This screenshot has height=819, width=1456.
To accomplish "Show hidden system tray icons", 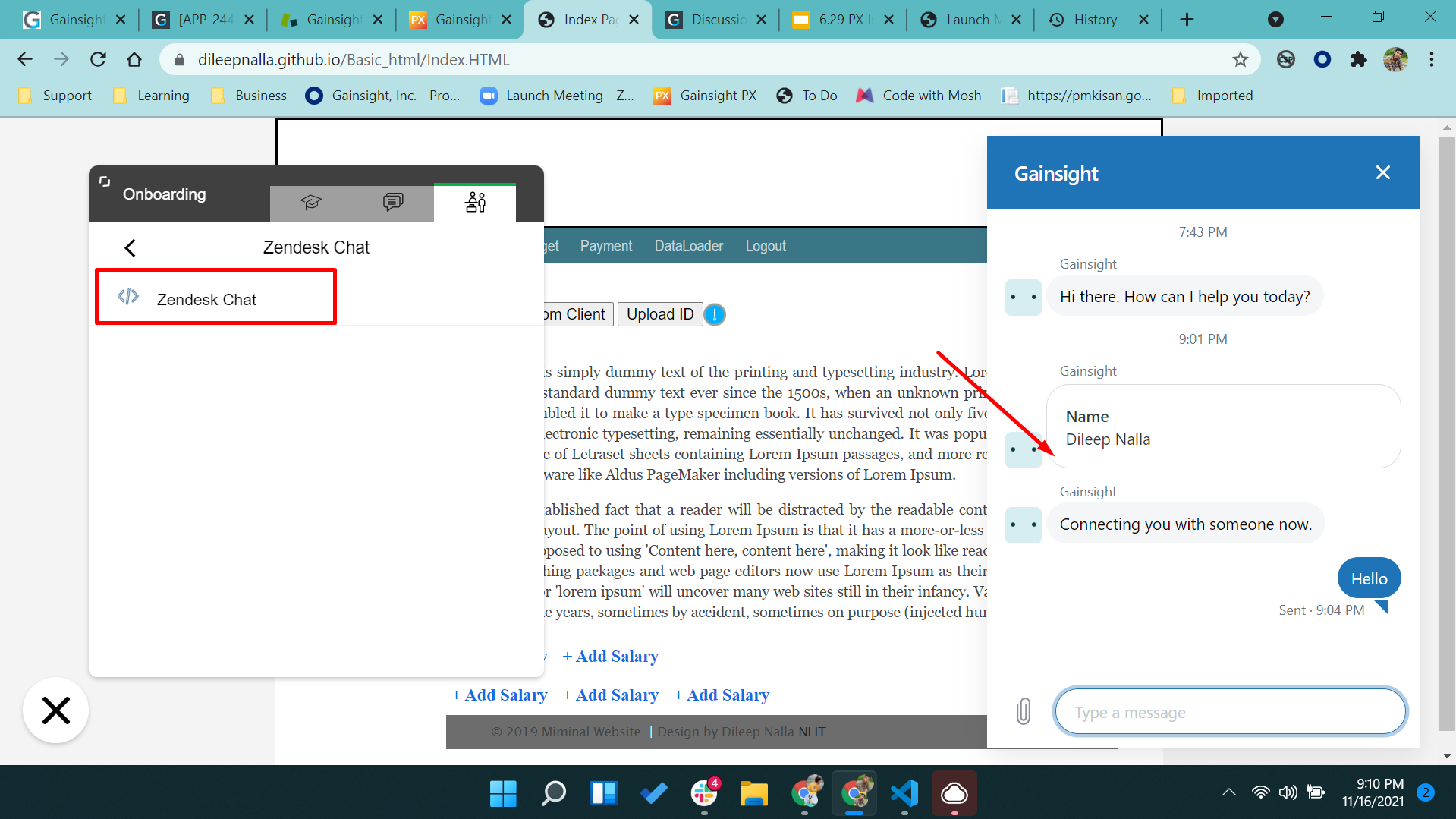I will 1229,793.
